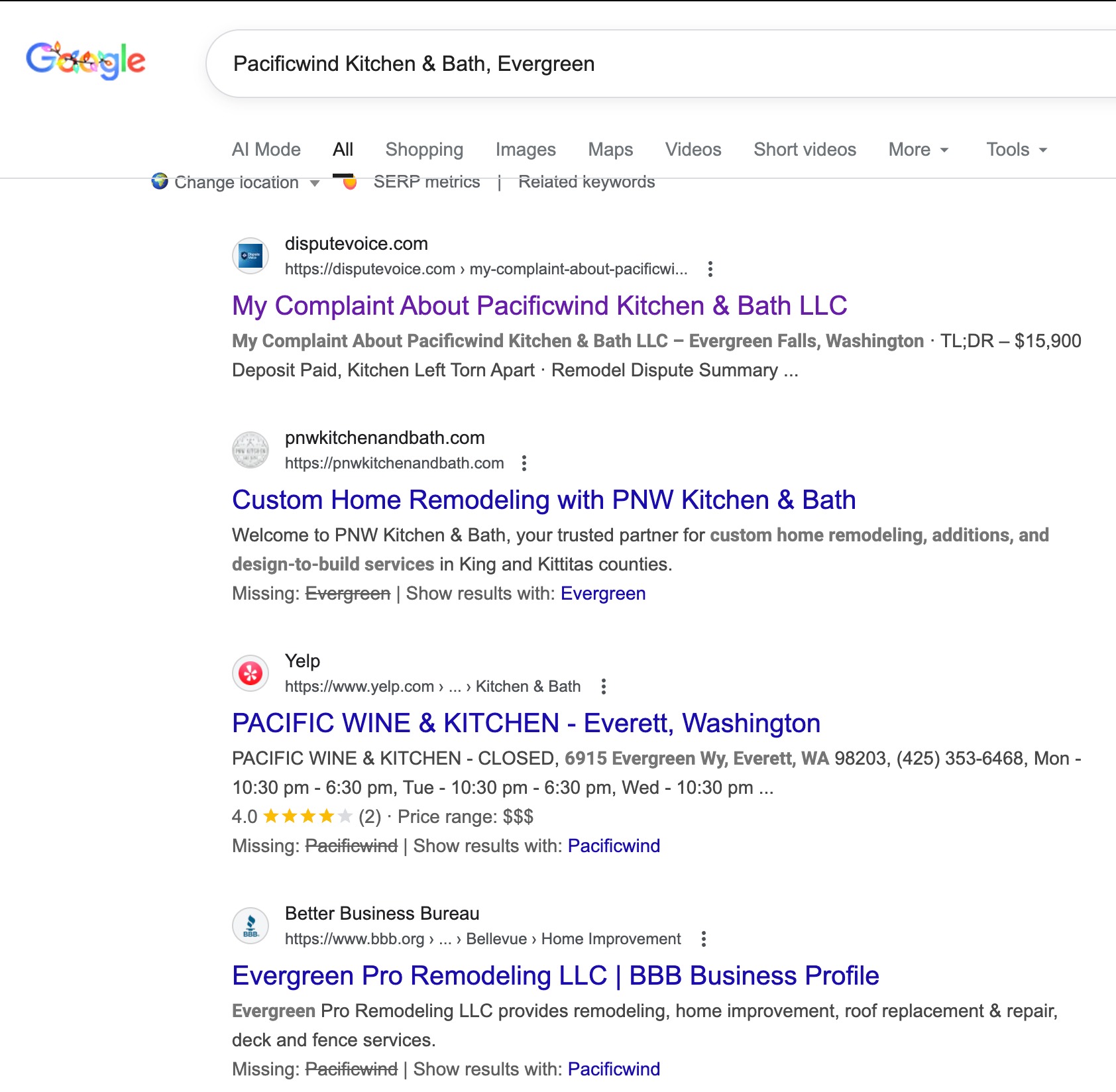
Task: Switch to the Maps tab
Action: click(x=610, y=150)
